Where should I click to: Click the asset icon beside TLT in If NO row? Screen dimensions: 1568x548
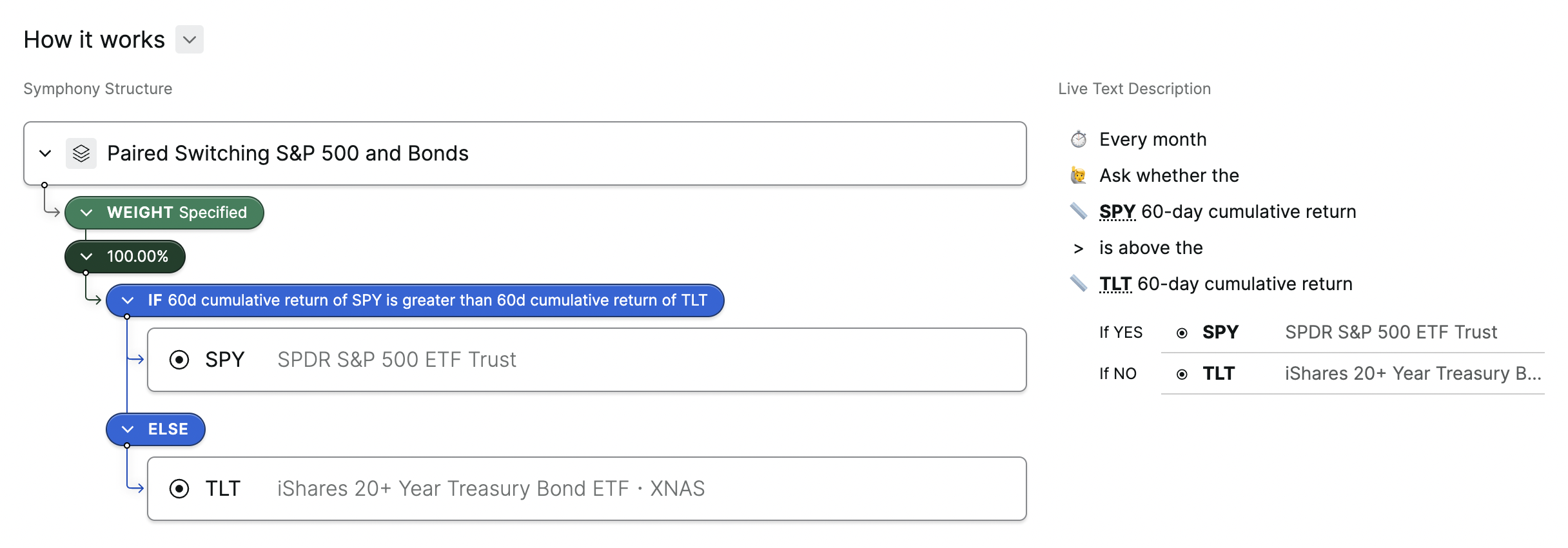[x=1182, y=374]
